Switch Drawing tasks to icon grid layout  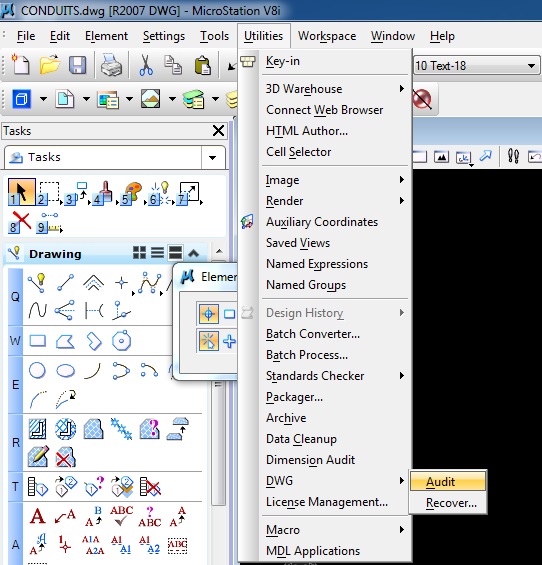click(x=139, y=253)
